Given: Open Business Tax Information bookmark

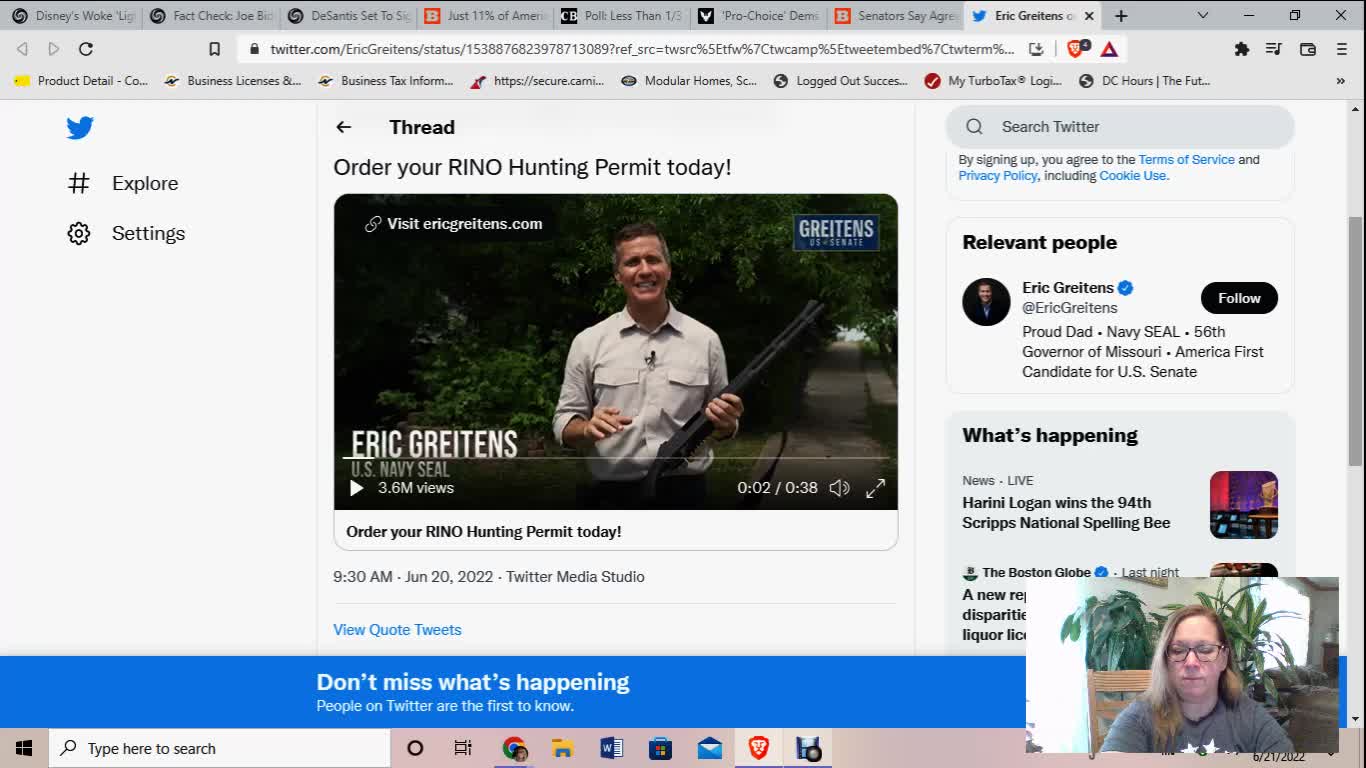Looking at the screenshot, I should (385, 81).
